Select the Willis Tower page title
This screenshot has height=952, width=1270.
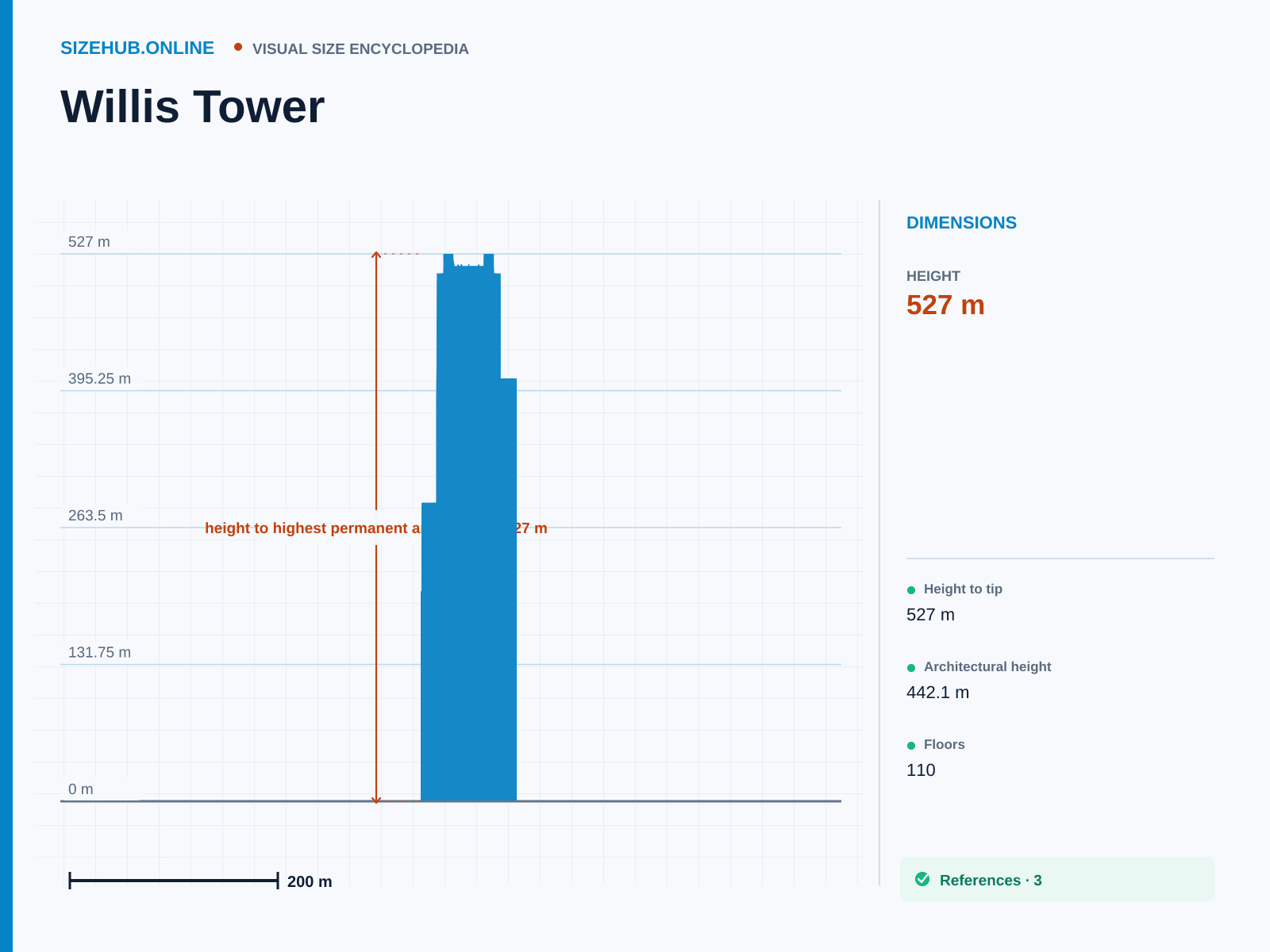(193, 106)
